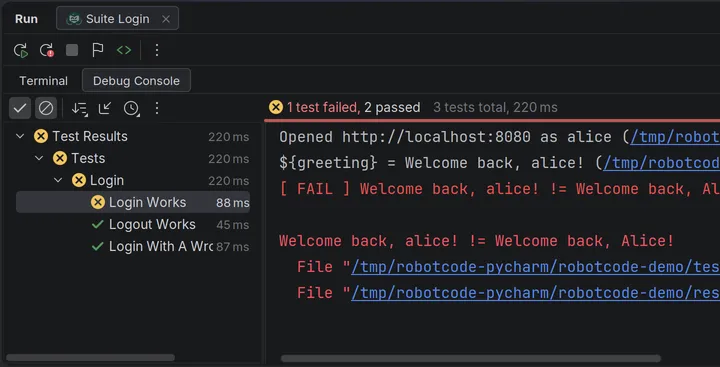Click the failed status icon in summary

click(x=276, y=107)
